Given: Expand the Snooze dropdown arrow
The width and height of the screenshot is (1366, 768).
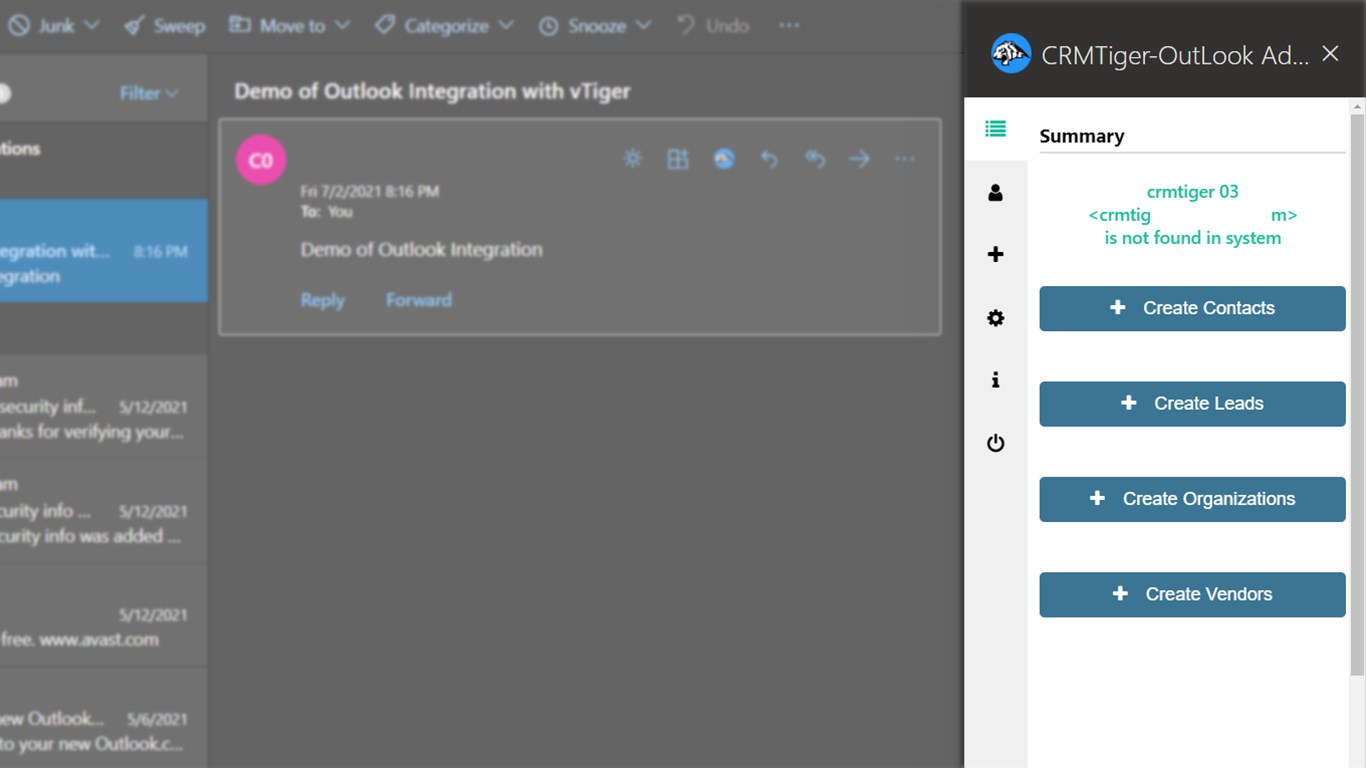Looking at the screenshot, I should coord(643,26).
